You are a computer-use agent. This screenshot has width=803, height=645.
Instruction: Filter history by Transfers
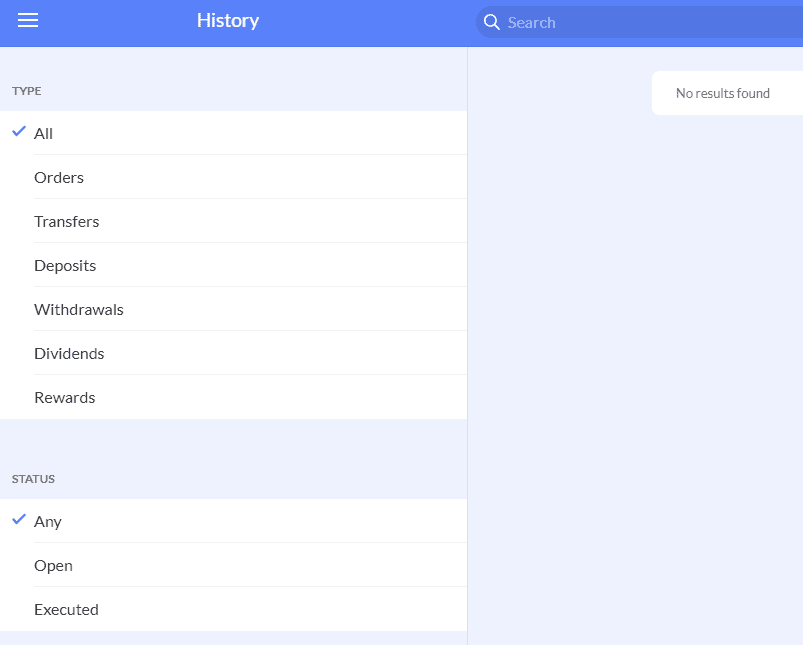pyautogui.click(x=234, y=221)
